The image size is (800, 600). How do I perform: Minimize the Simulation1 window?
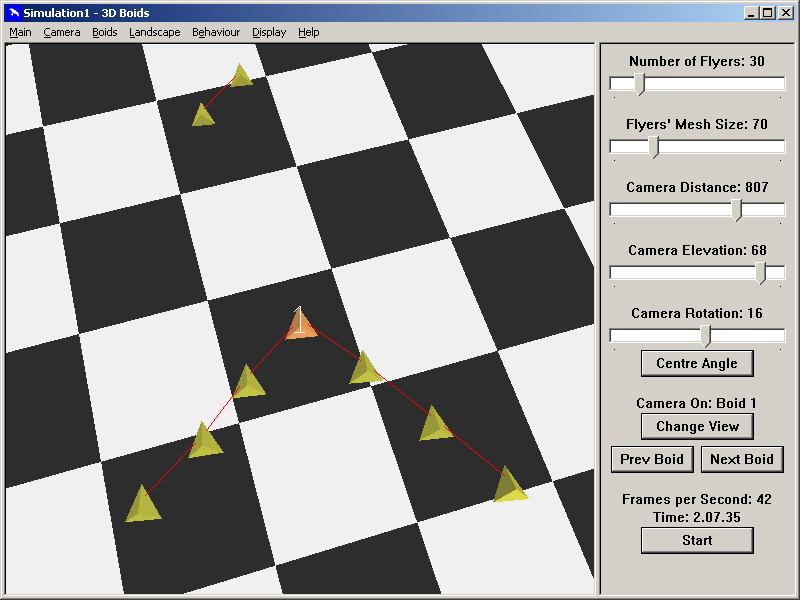(x=751, y=13)
